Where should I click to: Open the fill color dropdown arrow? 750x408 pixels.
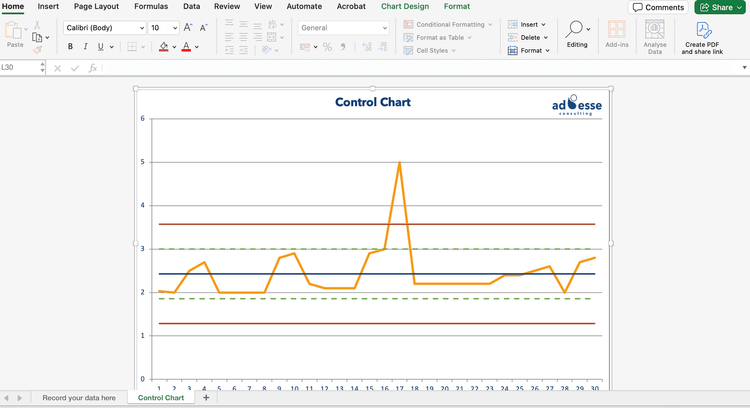click(174, 47)
